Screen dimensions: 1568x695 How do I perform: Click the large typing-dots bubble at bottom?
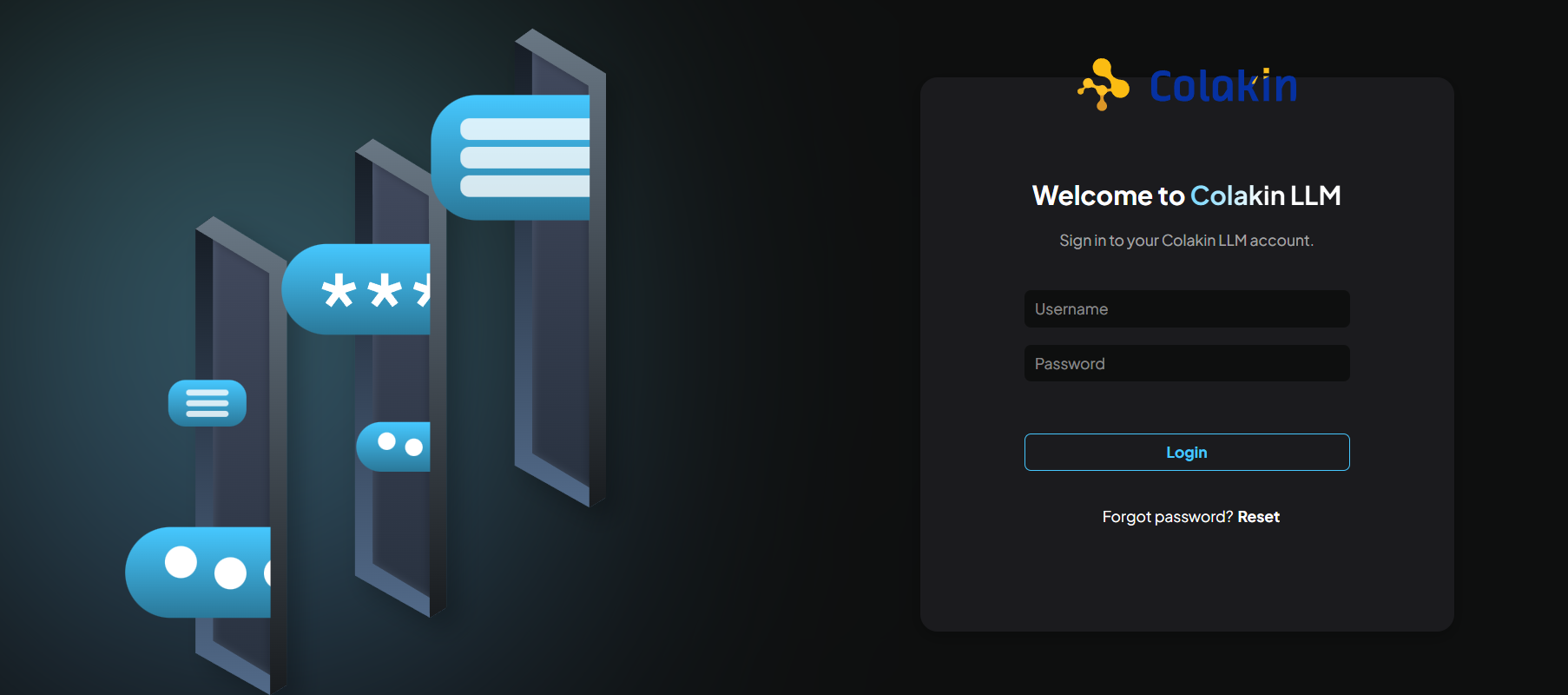(199, 572)
